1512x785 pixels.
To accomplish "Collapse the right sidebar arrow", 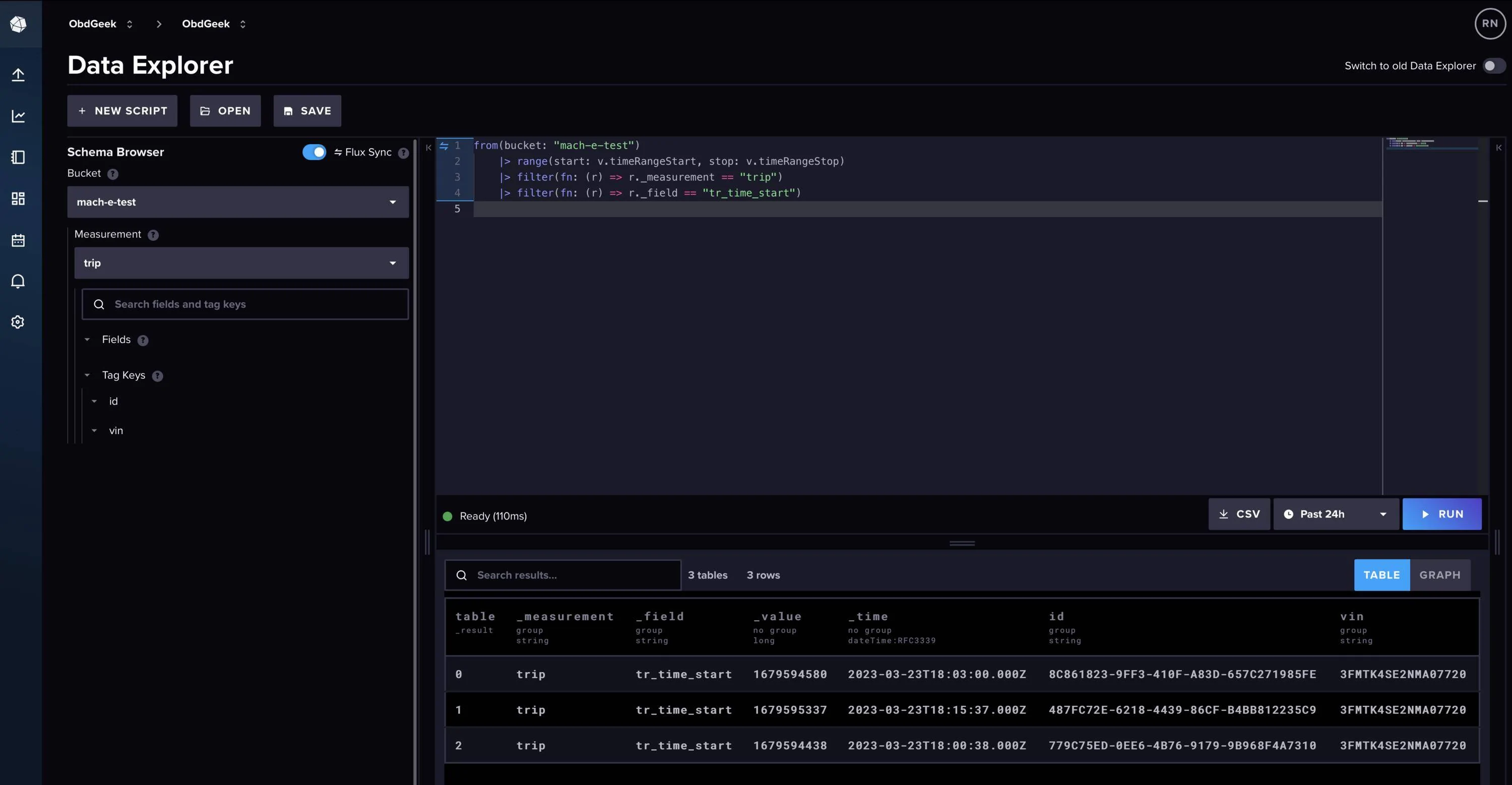I will click(x=1498, y=147).
